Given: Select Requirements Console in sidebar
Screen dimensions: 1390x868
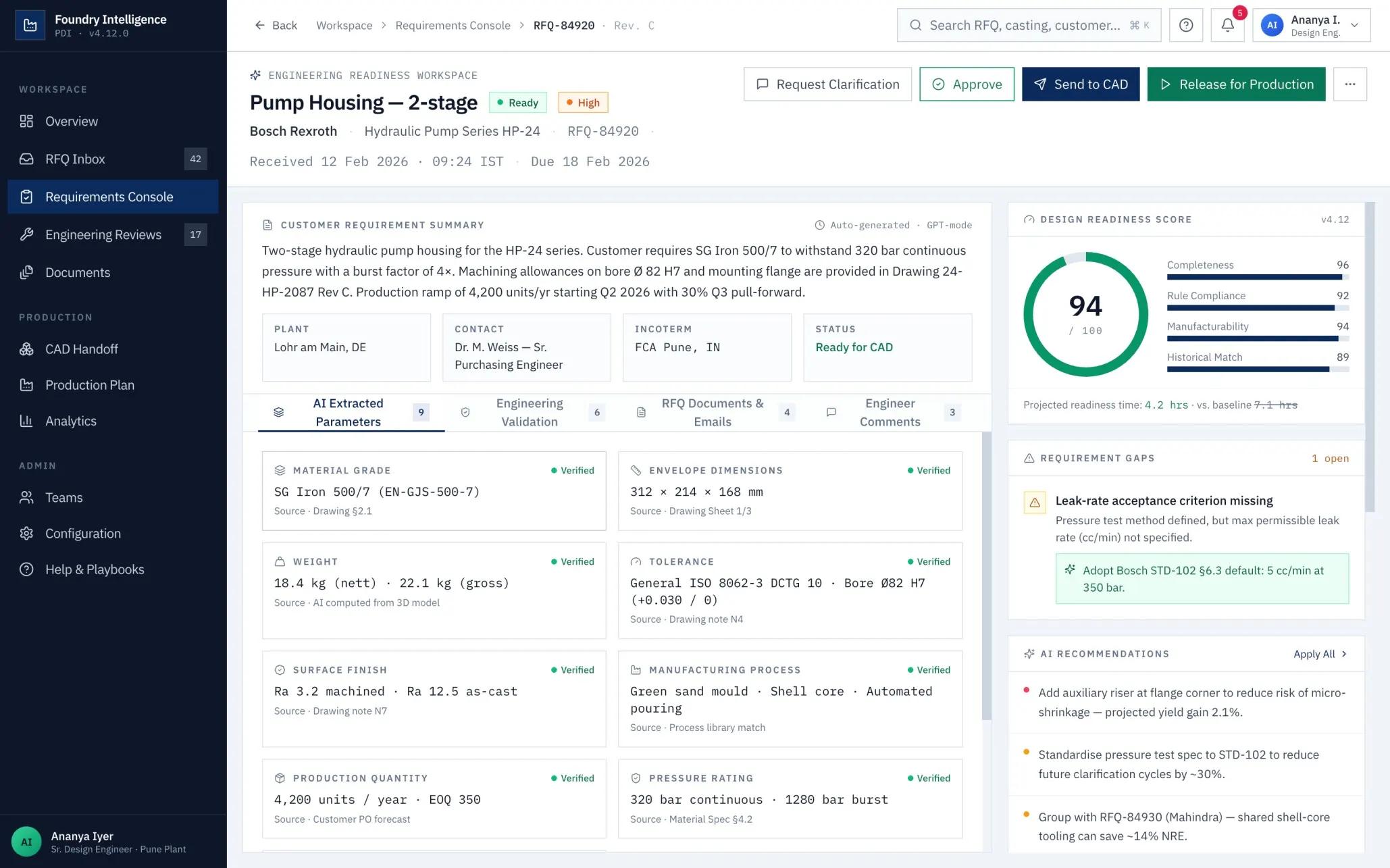Looking at the screenshot, I should point(113,197).
